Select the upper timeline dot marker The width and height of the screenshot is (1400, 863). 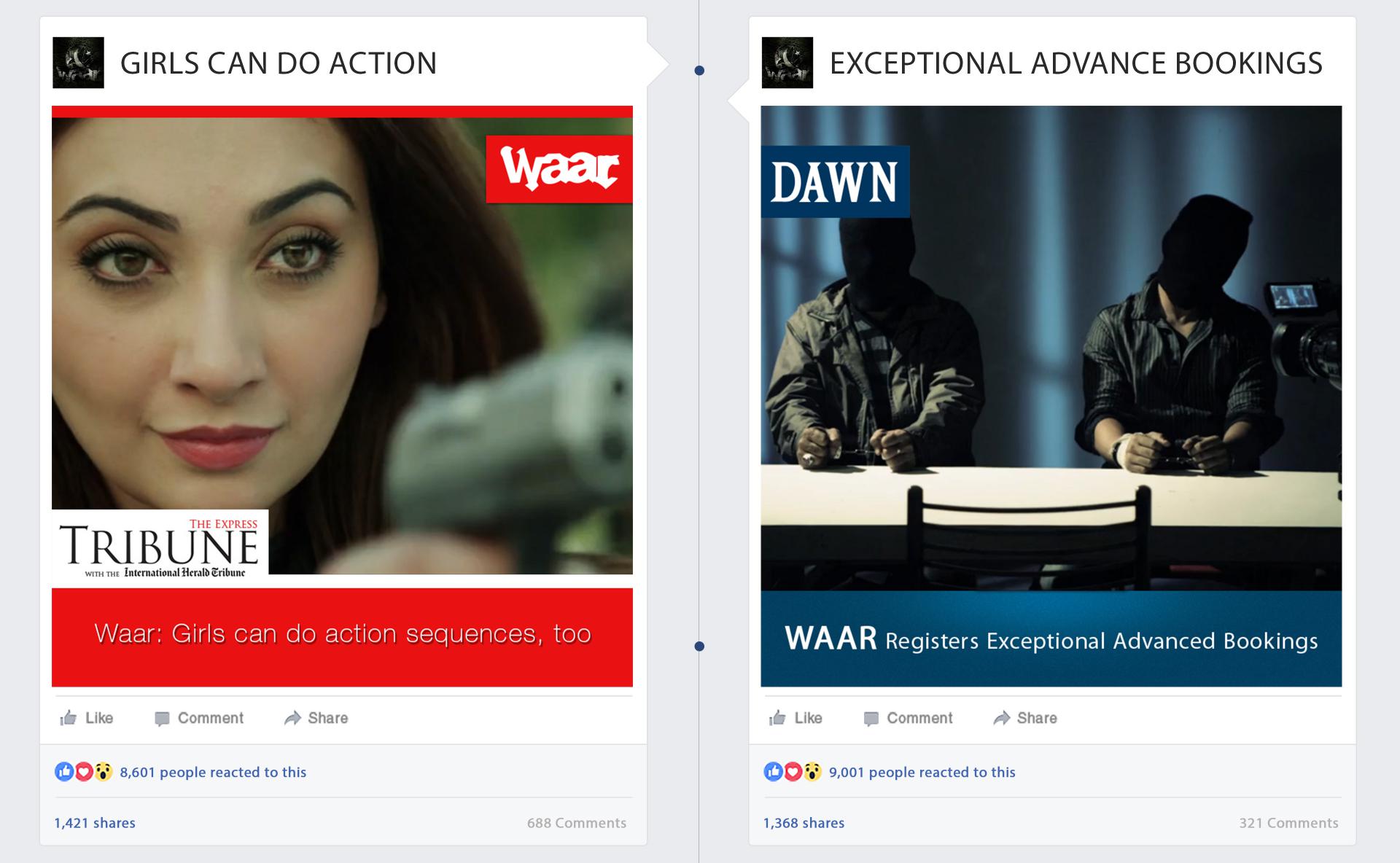tap(699, 71)
